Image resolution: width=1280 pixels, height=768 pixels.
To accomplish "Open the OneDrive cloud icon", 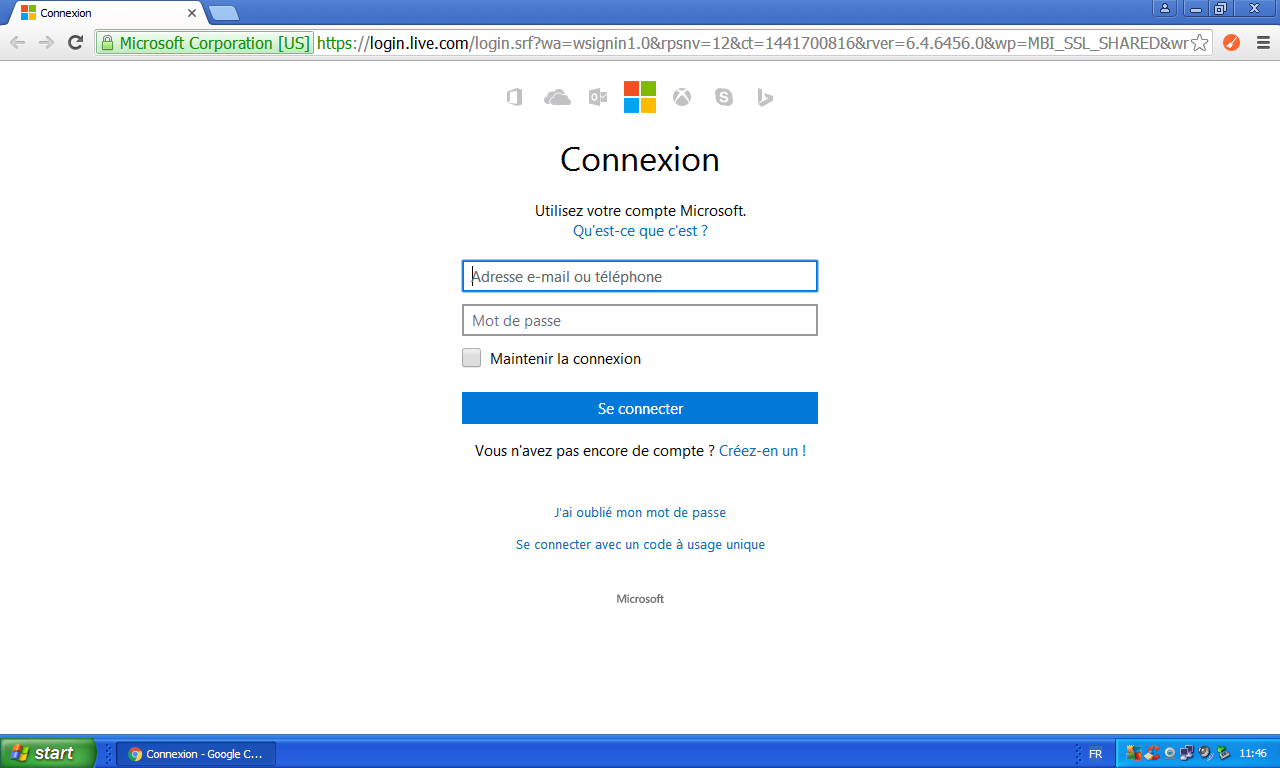I will click(x=557, y=97).
